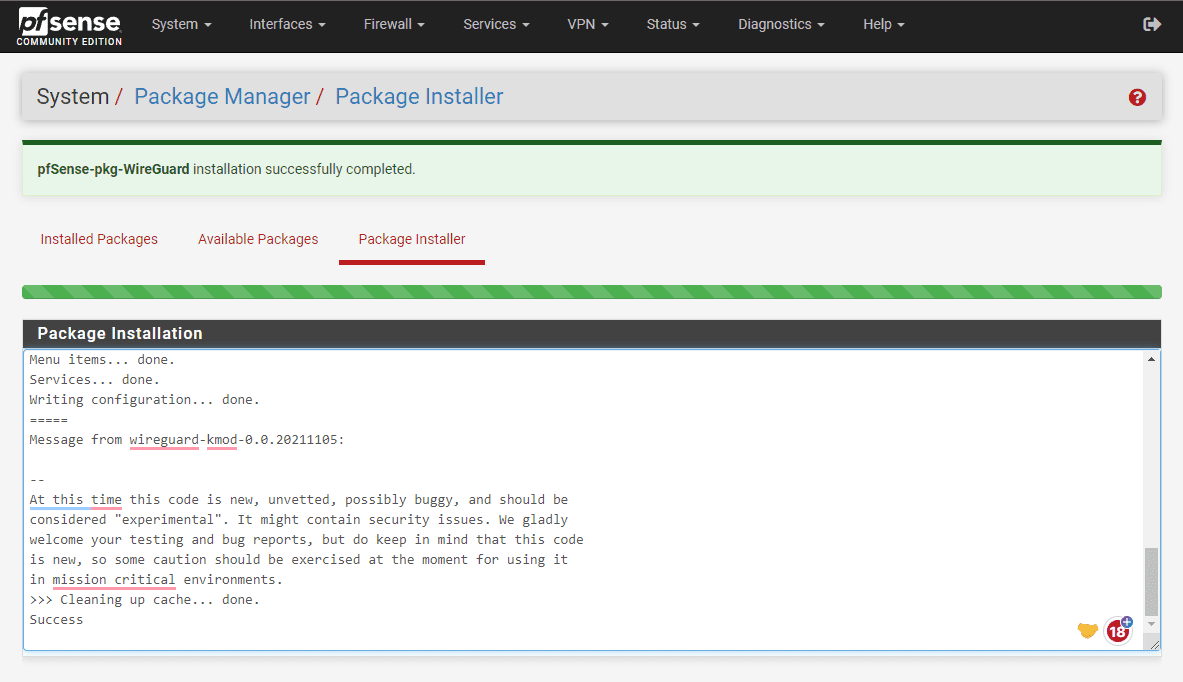
Task: Click the green installation progress bar
Action: (x=592, y=292)
